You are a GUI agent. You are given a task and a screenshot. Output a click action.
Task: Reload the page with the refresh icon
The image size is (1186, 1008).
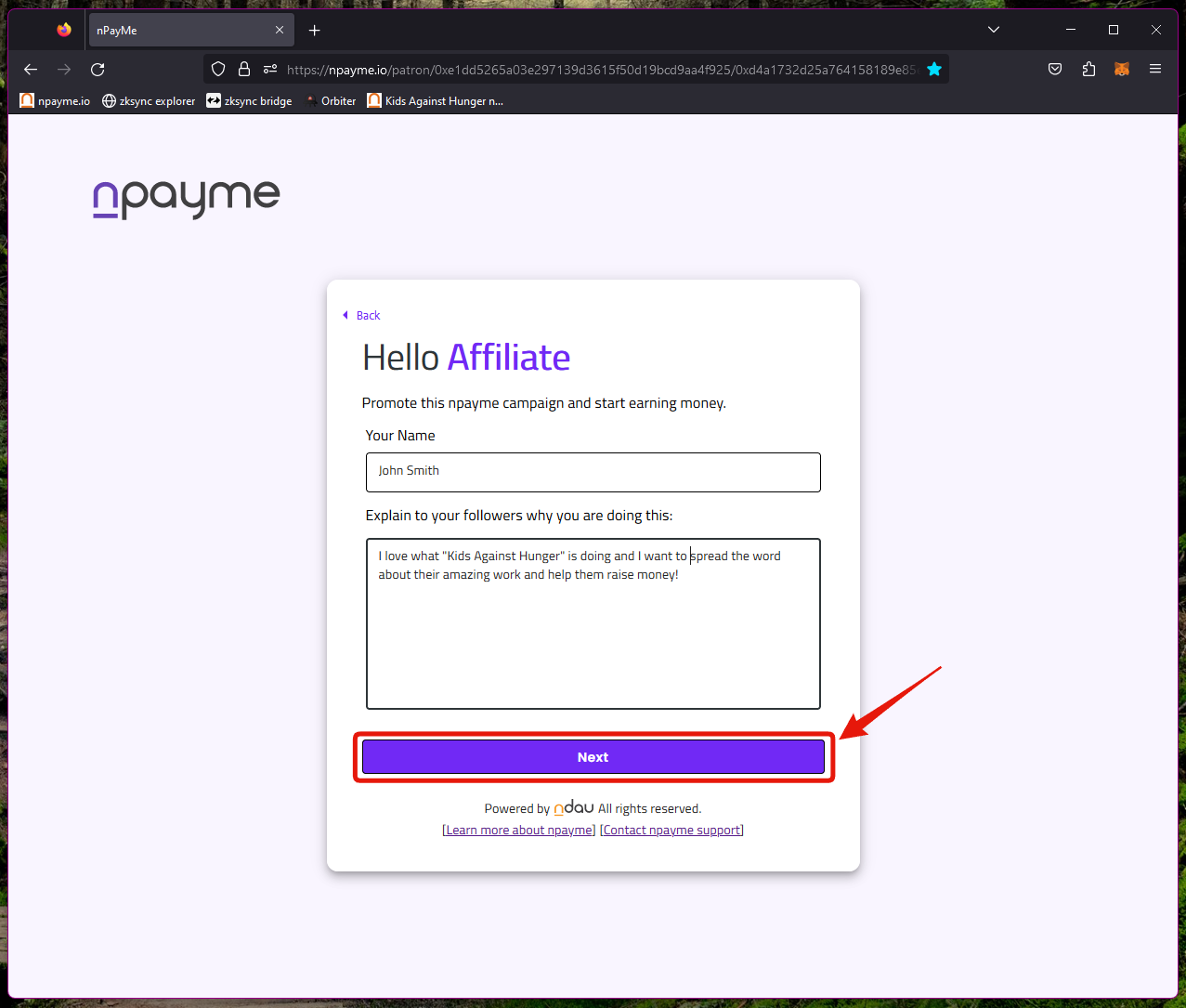click(x=98, y=69)
